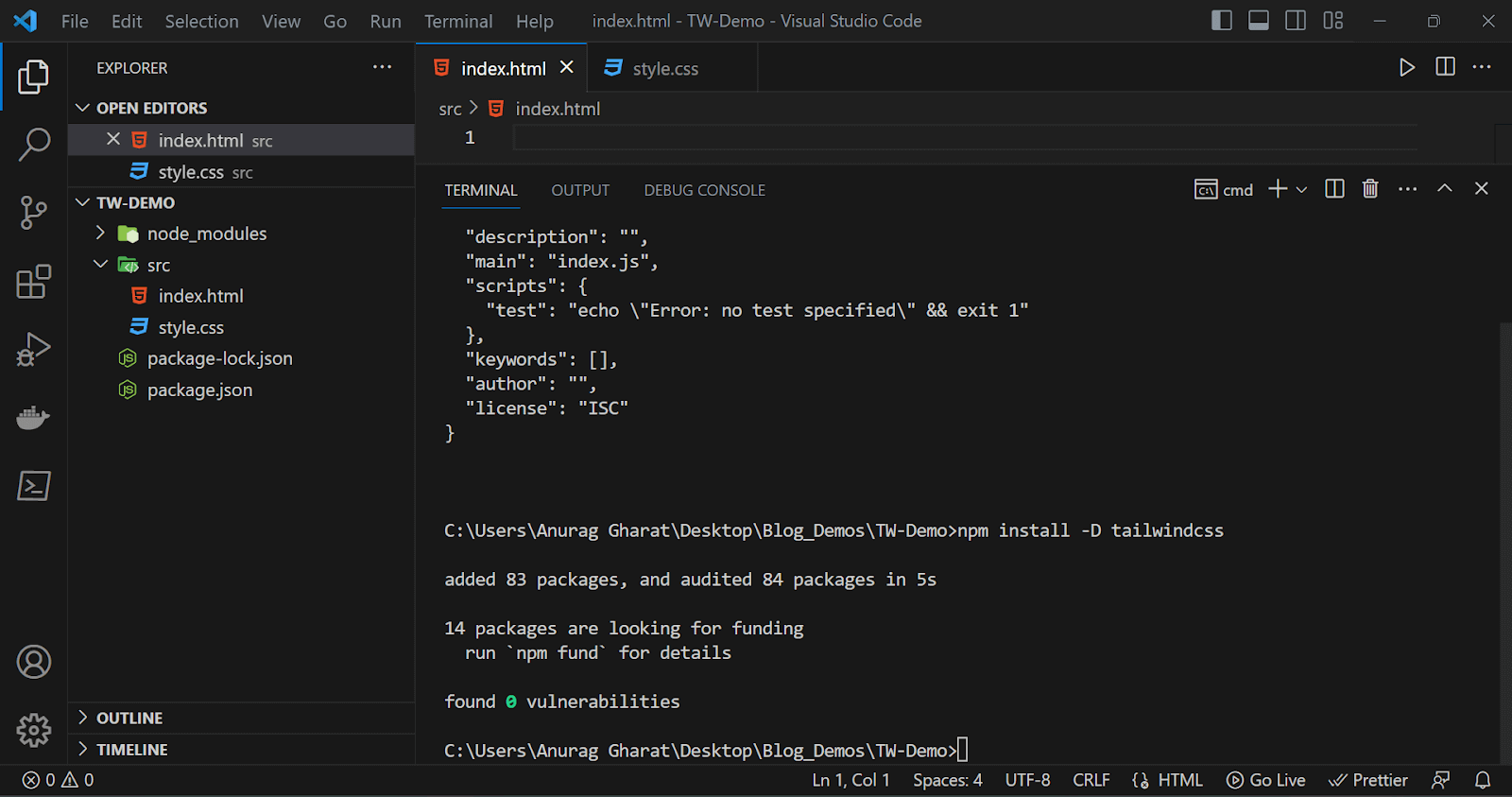Open the Explorer view in activity bar
The height and width of the screenshot is (797, 1512).
[x=33, y=77]
